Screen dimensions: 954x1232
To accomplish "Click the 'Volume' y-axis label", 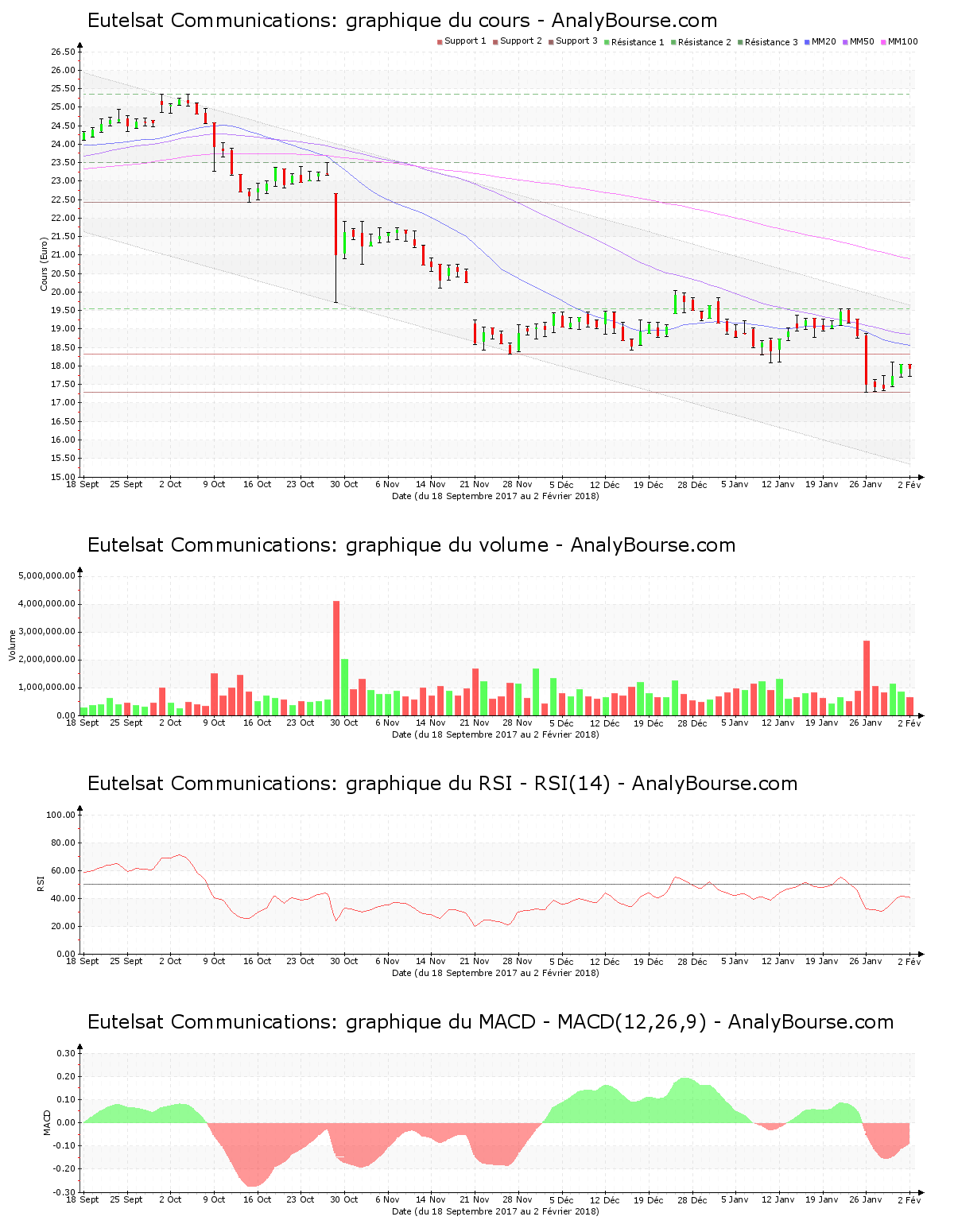I will coord(12,645).
